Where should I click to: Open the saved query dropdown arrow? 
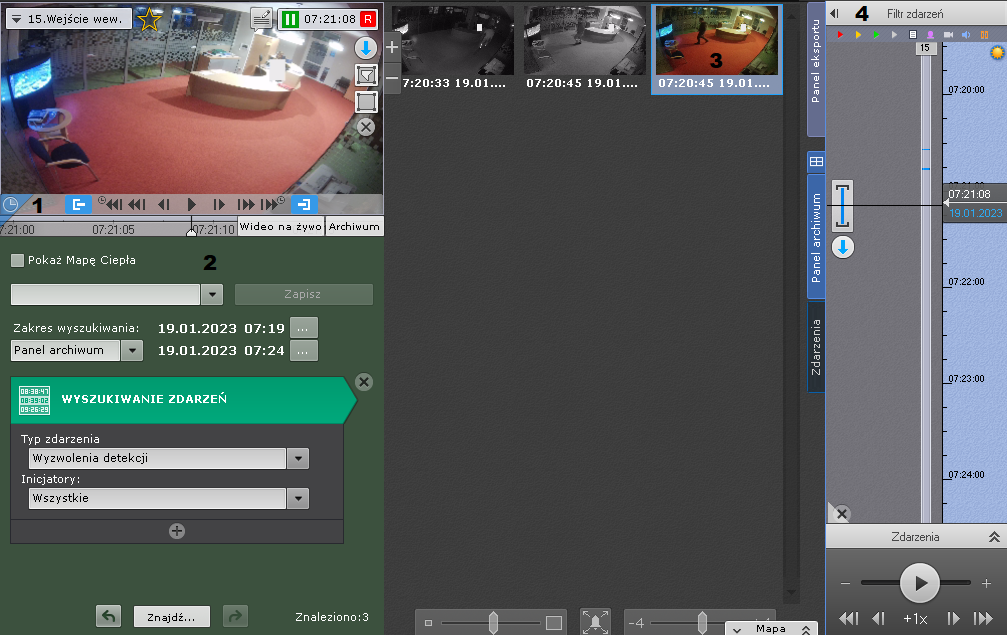(212, 295)
